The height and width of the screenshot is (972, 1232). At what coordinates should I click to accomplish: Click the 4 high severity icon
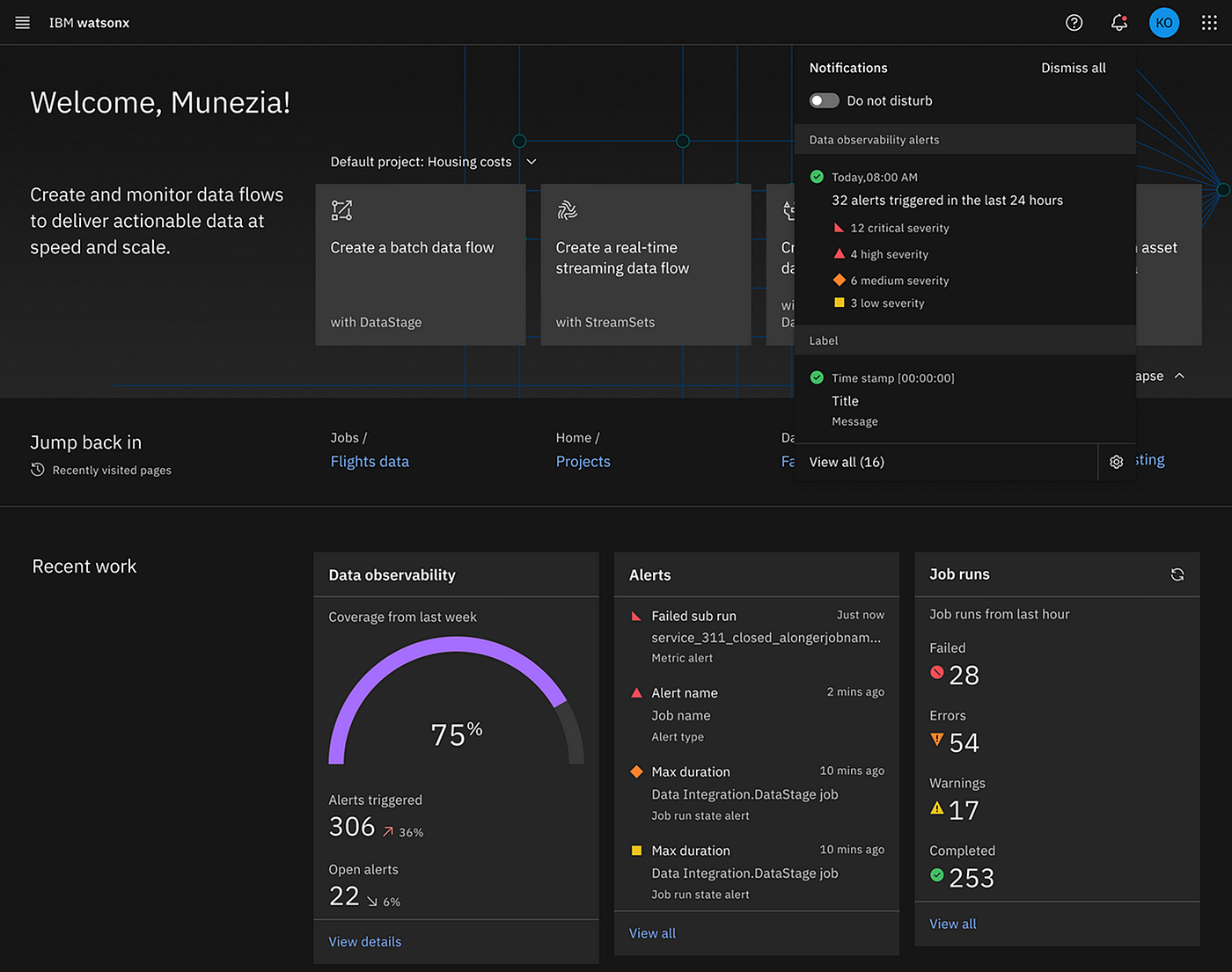click(x=839, y=253)
